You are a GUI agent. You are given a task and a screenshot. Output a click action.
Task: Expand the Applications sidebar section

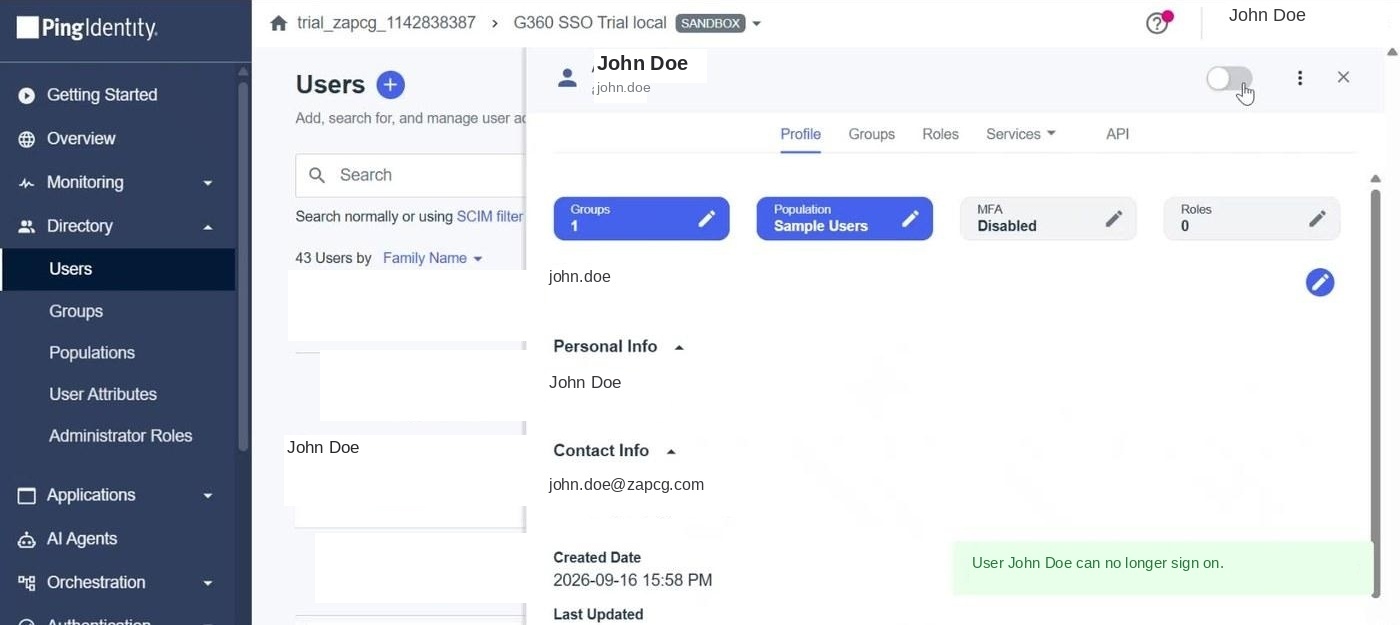(208, 496)
